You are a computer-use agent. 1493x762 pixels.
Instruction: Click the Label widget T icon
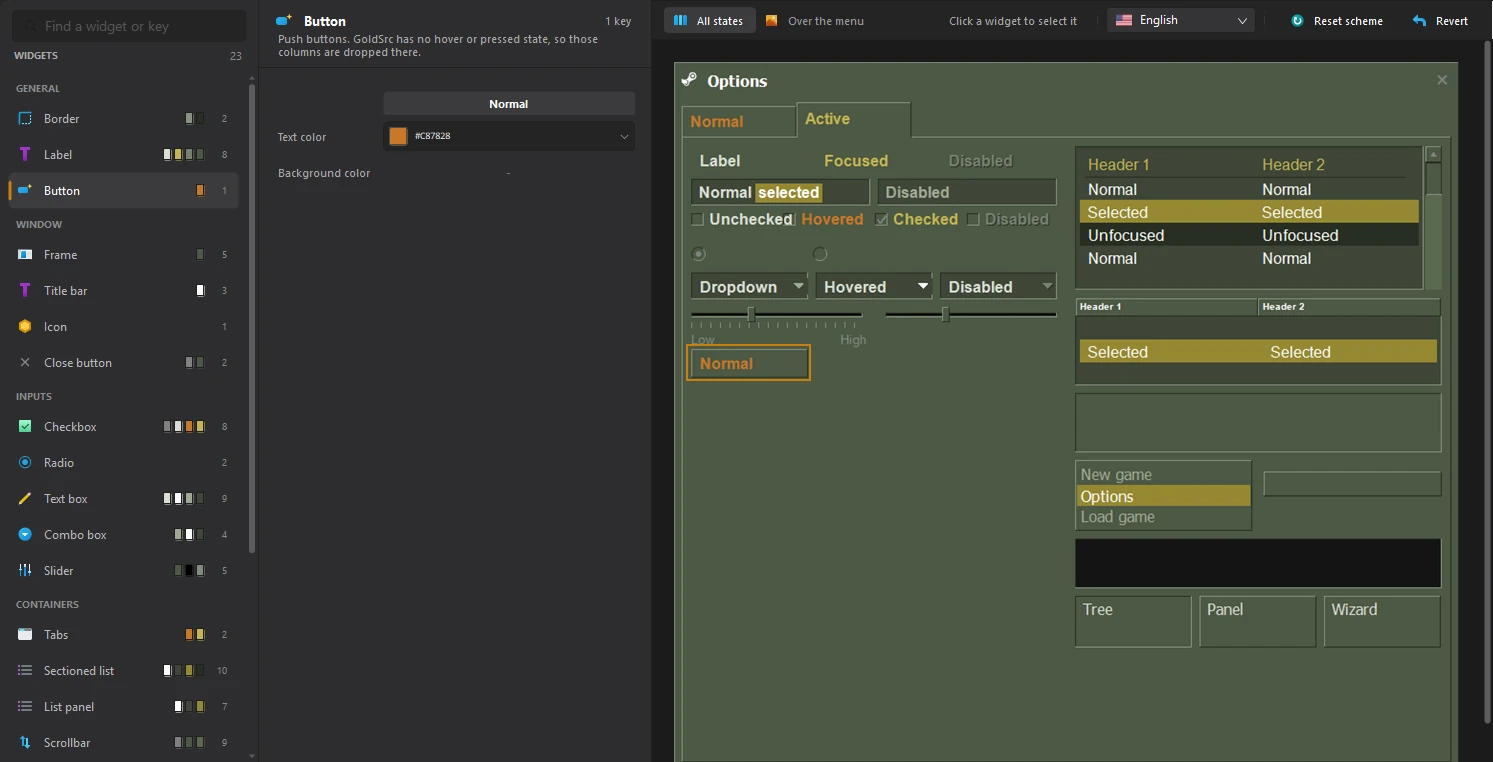(x=25, y=155)
